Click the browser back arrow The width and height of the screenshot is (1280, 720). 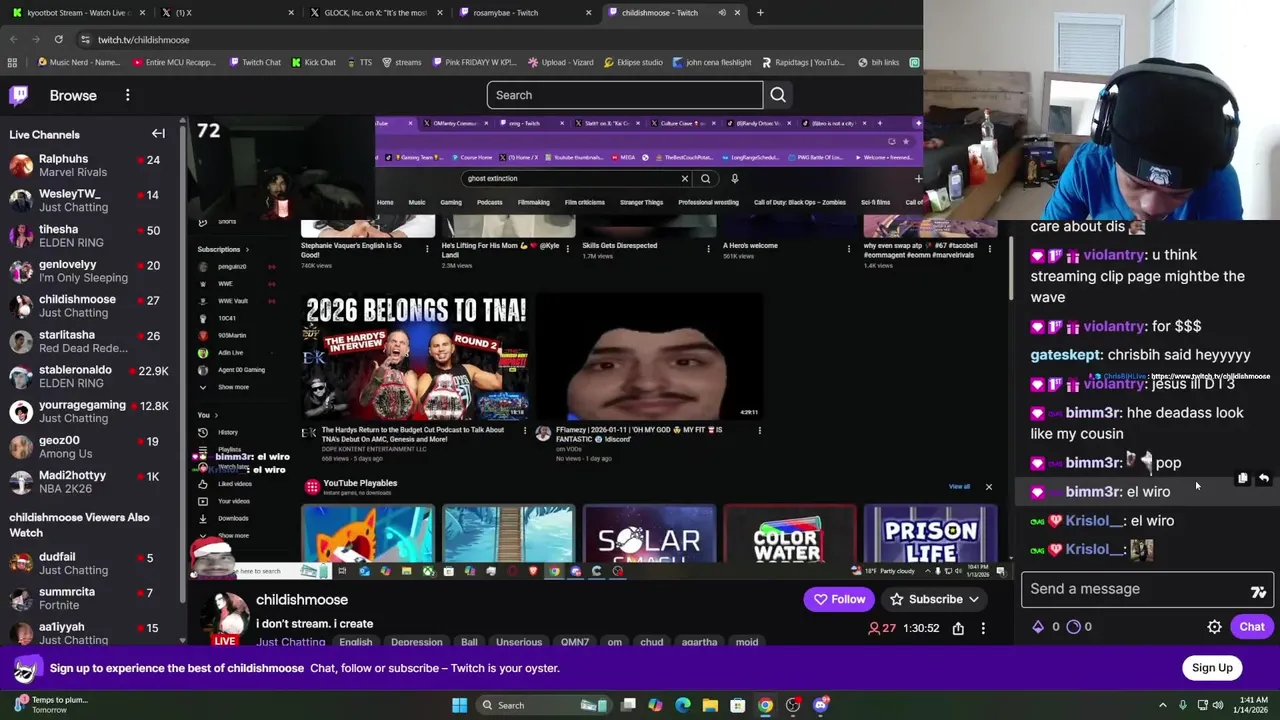tap(14, 39)
